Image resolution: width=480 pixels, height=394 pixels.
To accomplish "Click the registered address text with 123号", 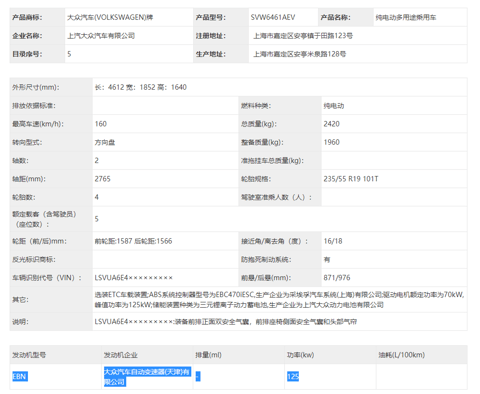I will tap(303, 36).
